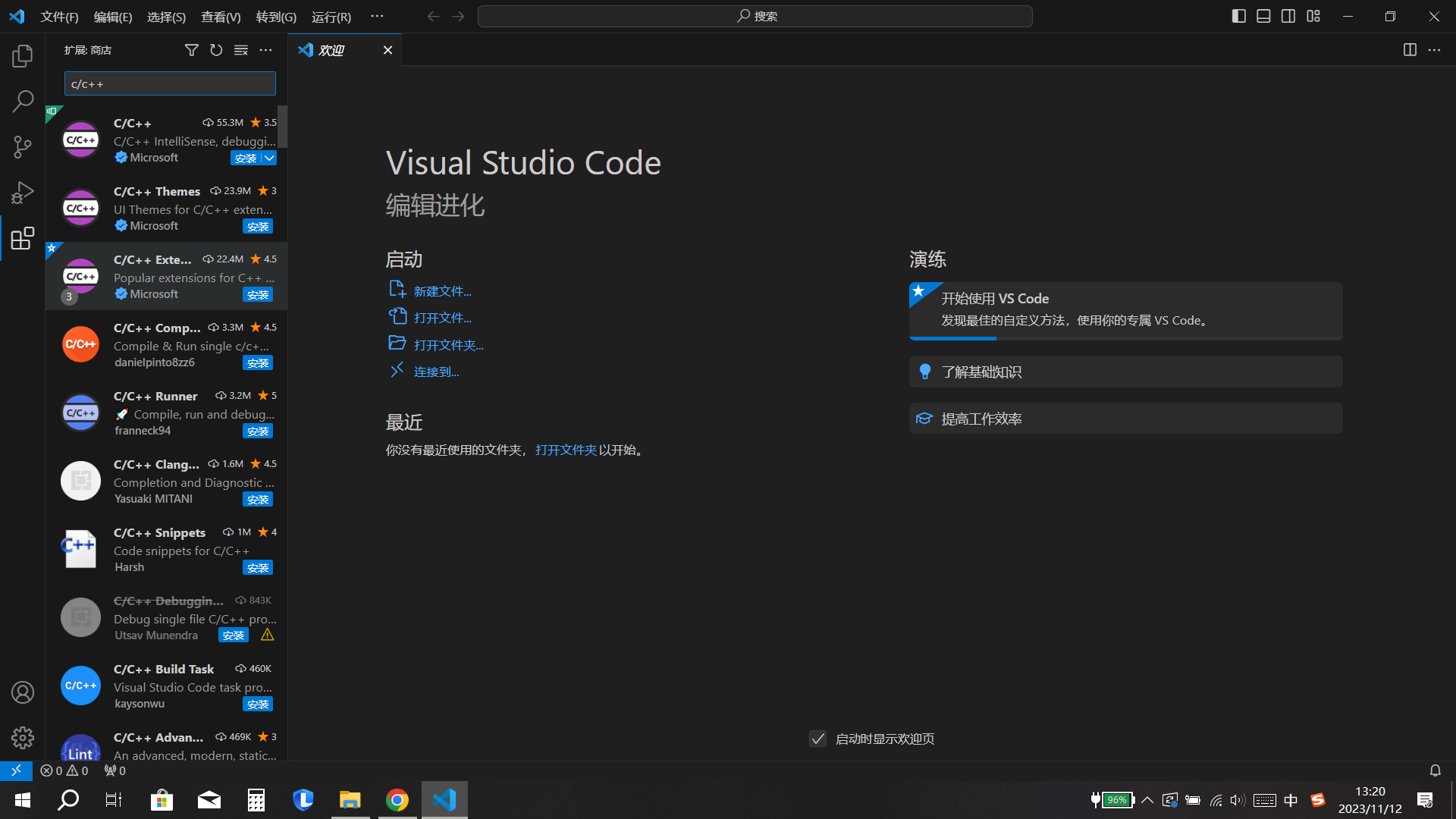Open 开始使用 VS Code walkthrough
This screenshot has height=819, width=1456.
(1125, 311)
